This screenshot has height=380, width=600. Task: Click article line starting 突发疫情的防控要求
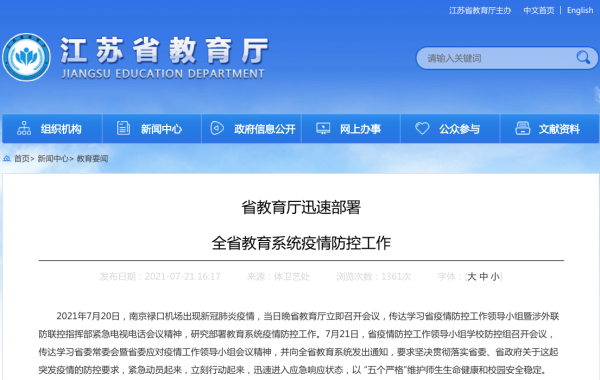[293, 370]
